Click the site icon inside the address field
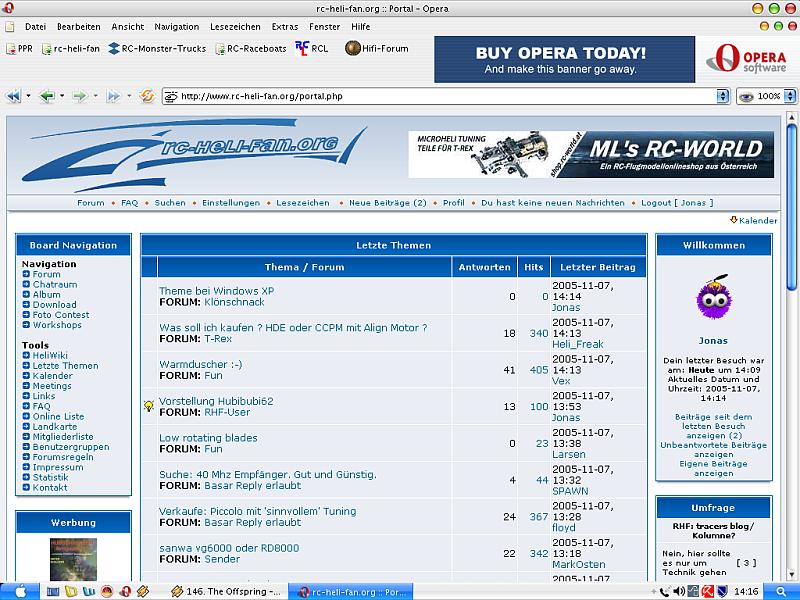 click(x=171, y=96)
